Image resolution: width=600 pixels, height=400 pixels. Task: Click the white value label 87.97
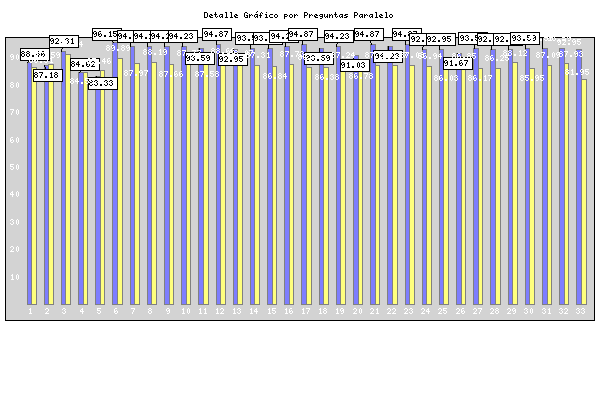(x=136, y=73)
